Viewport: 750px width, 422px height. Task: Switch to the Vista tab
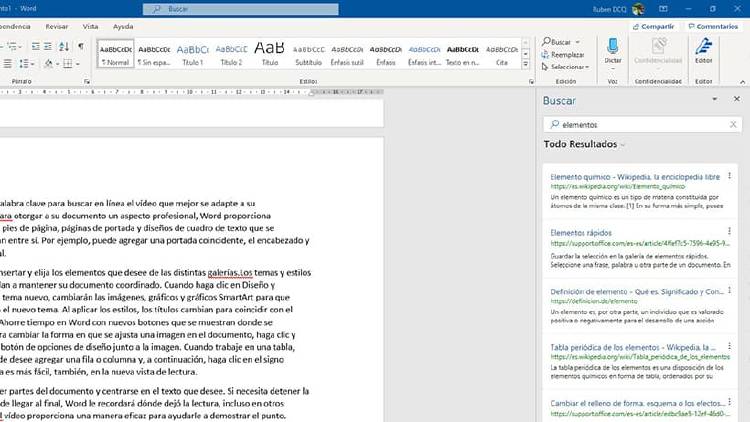tap(90, 26)
